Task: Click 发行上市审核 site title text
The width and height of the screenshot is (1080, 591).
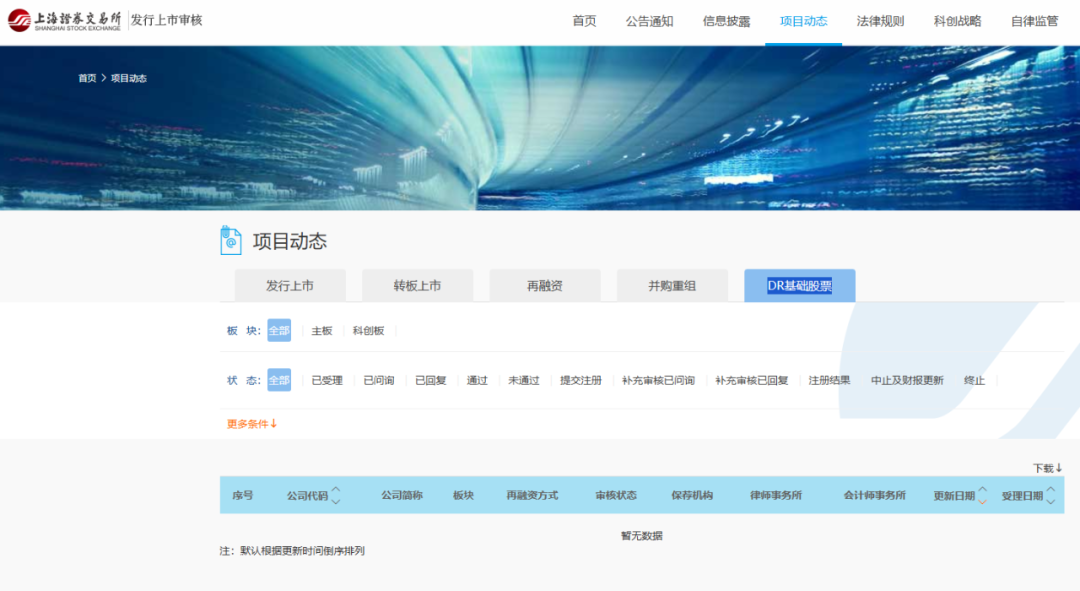Action: tap(167, 20)
